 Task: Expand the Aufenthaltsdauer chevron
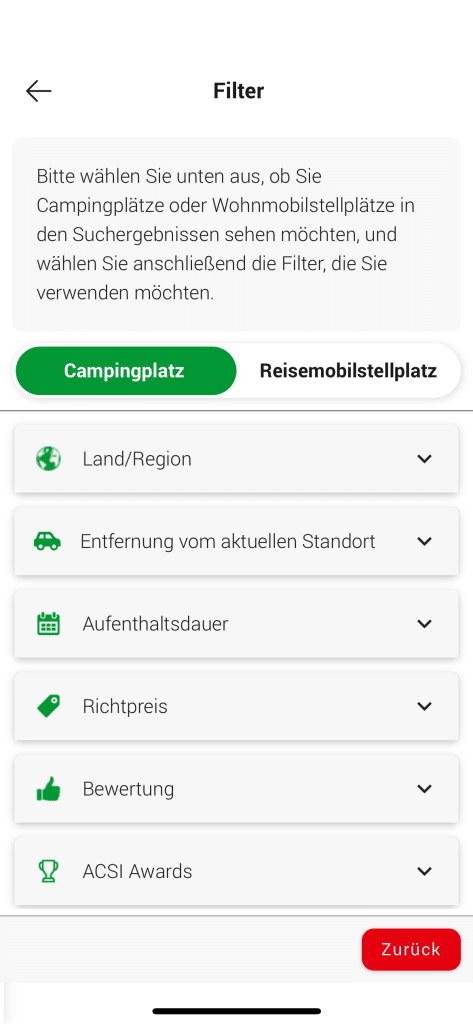425,624
